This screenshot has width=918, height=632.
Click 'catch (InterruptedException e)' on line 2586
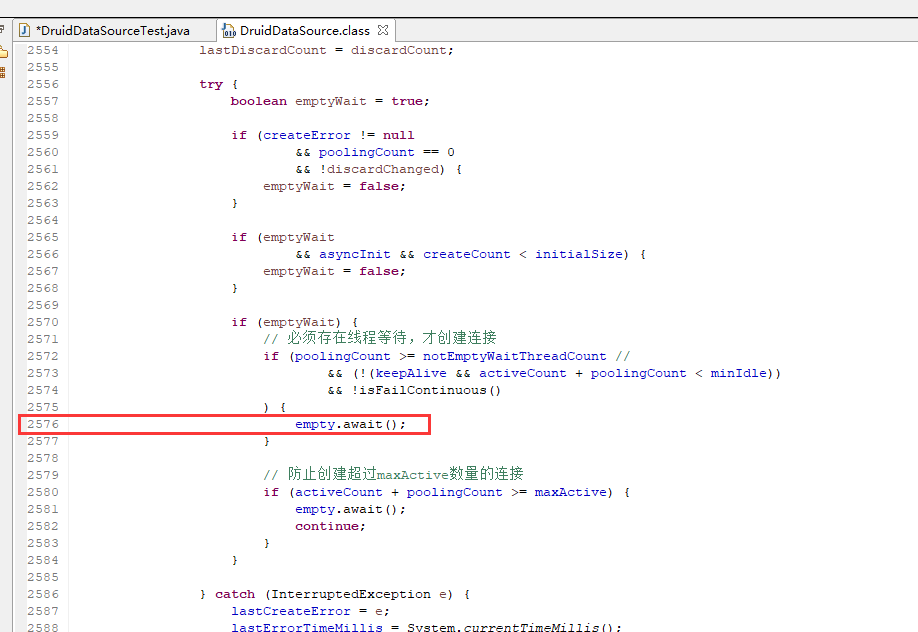pyautogui.click(x=334, y=594)
